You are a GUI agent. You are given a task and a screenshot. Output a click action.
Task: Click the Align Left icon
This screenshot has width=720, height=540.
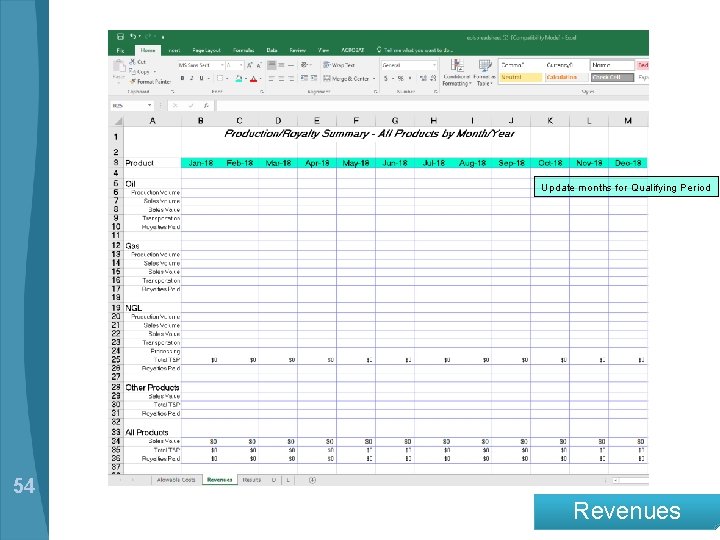click(271, 79)
